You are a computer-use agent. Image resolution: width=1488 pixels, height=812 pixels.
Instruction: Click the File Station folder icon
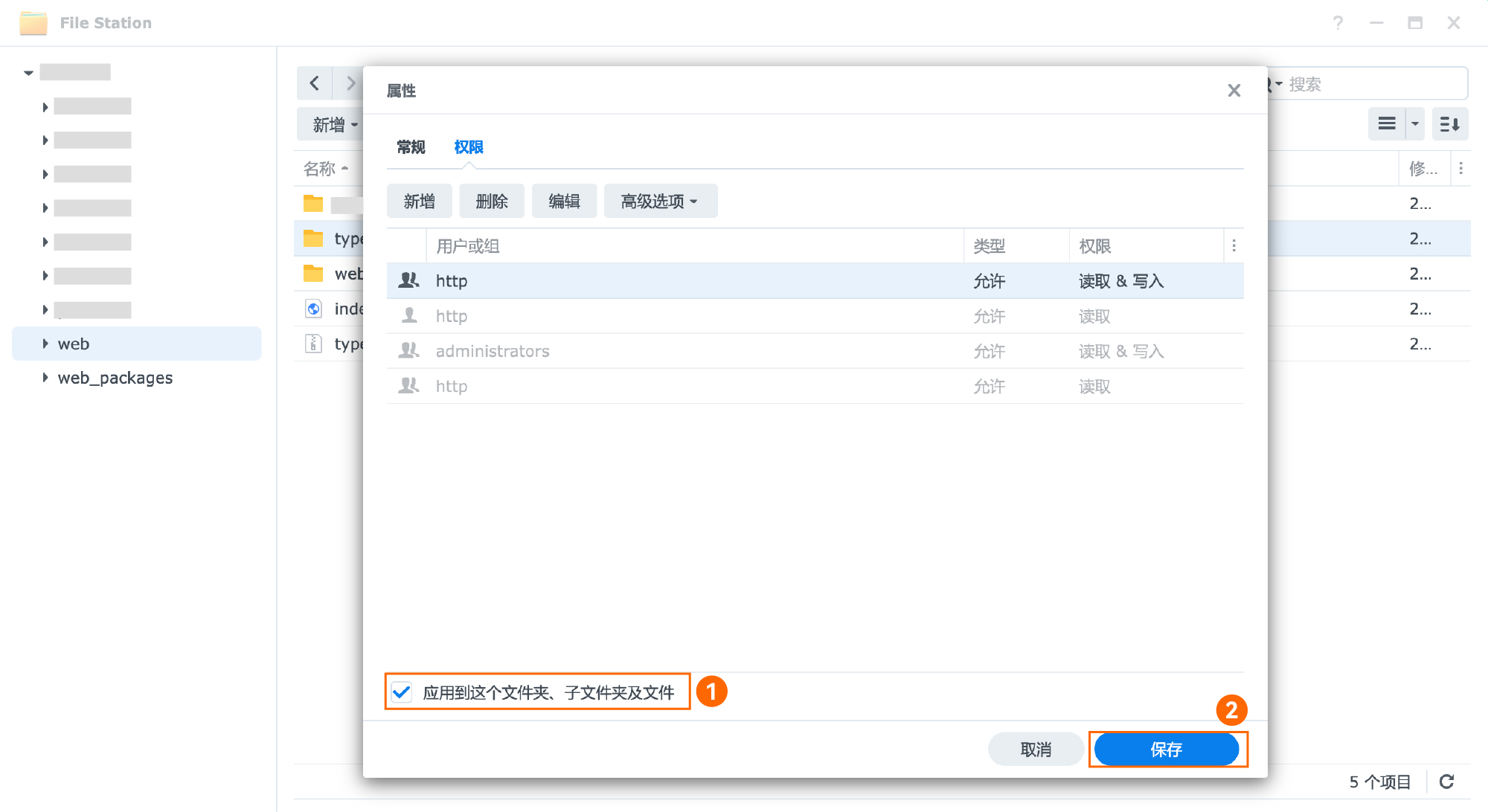(33, 23)
